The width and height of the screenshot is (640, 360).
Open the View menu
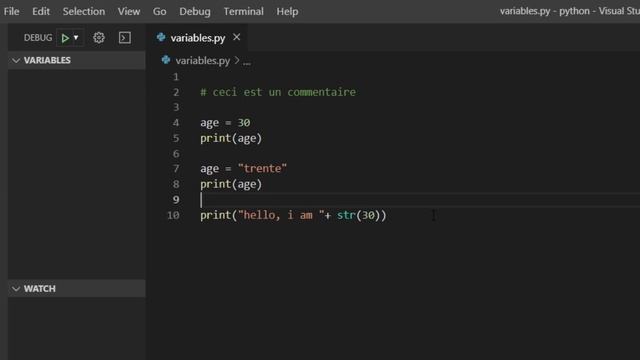(x=129, y=11)
